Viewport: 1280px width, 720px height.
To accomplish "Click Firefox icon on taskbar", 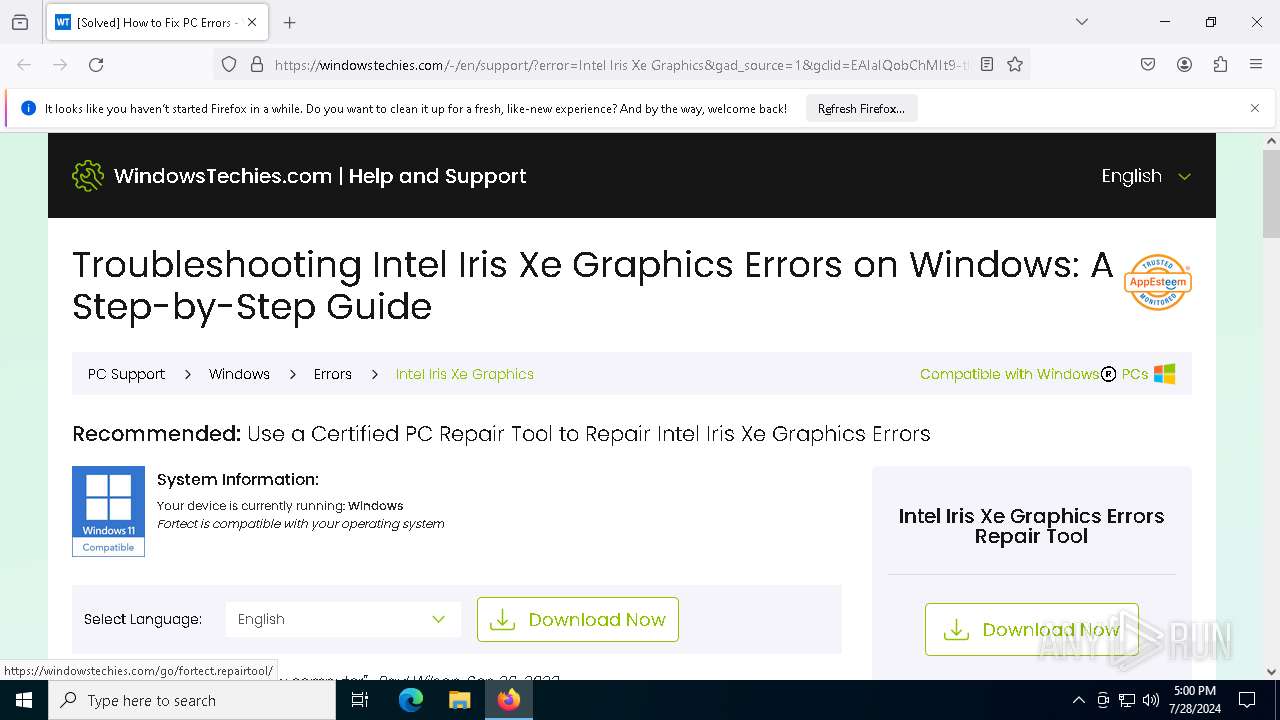I will click(x=509, y=700).
